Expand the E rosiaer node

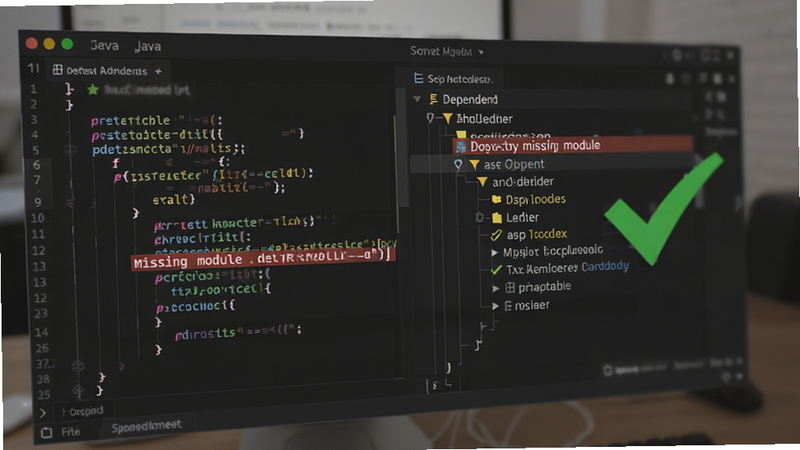pos(495,306)
